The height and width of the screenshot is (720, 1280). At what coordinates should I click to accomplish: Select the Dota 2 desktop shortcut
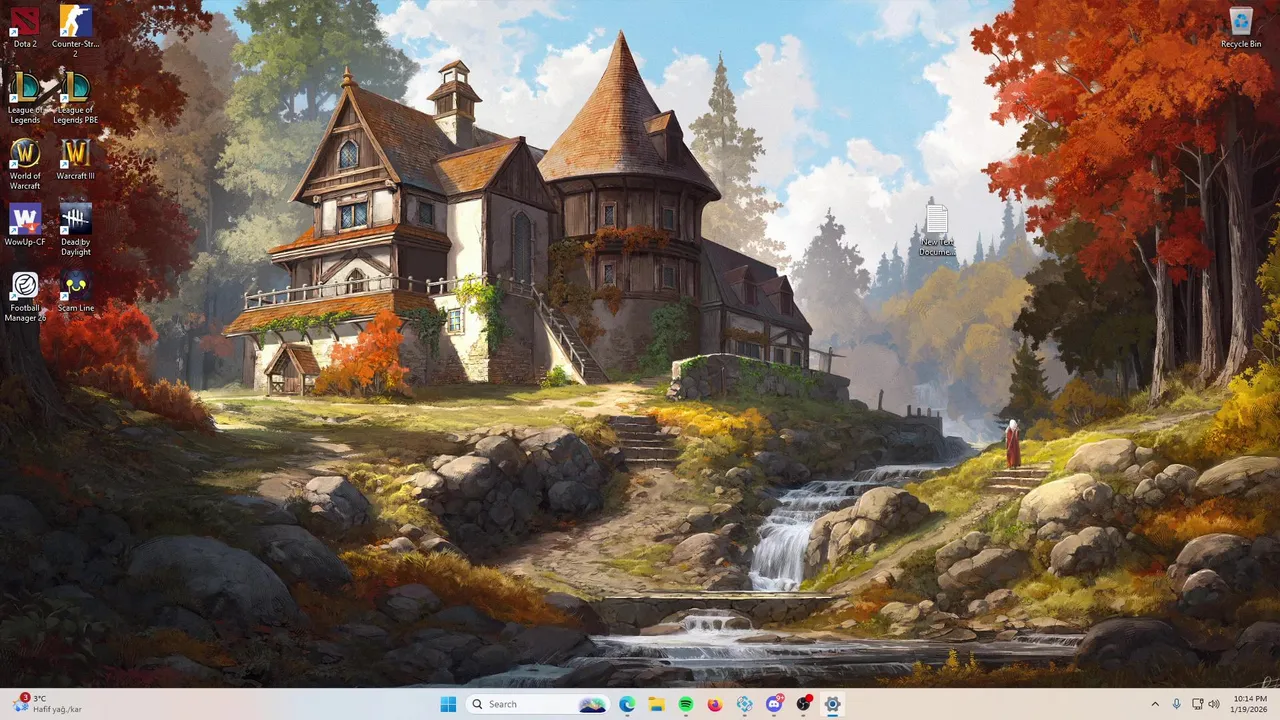[x=25, y=27]
